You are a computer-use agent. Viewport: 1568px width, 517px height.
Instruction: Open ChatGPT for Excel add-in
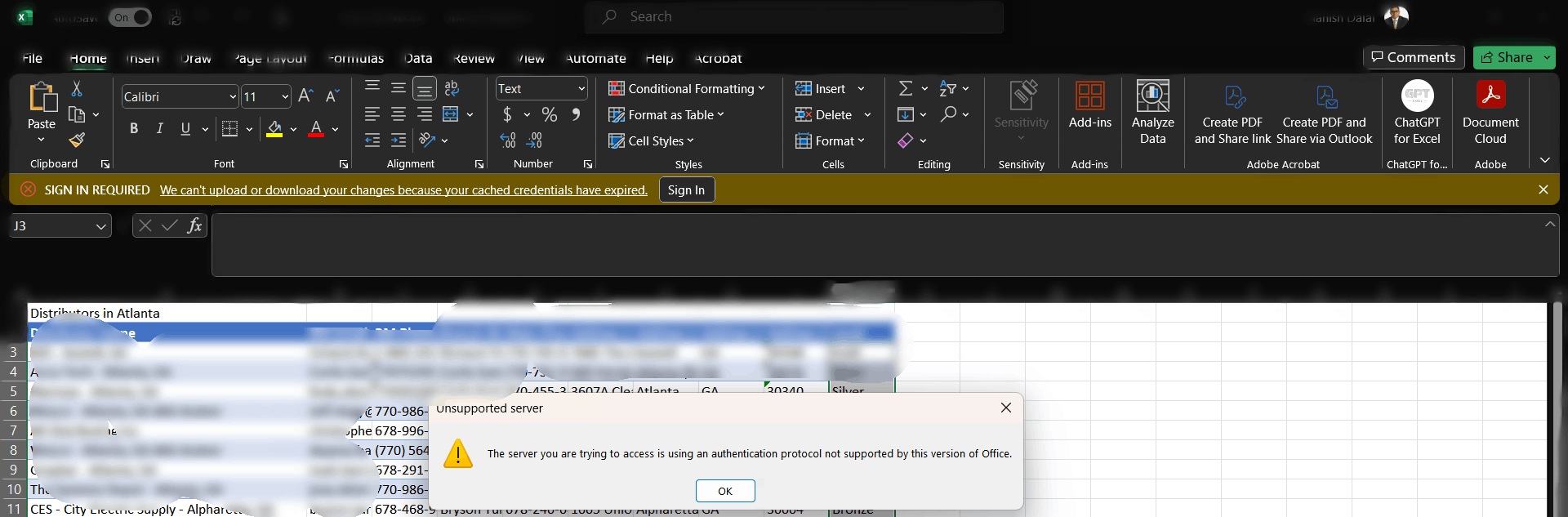pos(1417,113)
